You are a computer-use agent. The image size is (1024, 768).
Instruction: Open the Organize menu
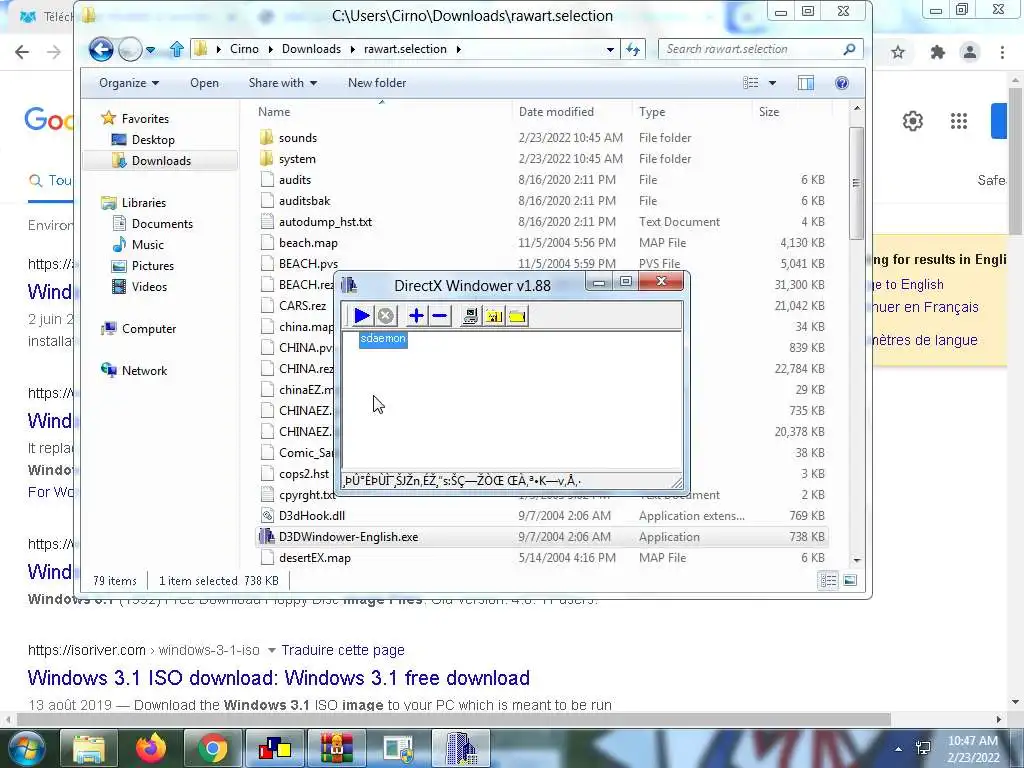coord(129,83)
